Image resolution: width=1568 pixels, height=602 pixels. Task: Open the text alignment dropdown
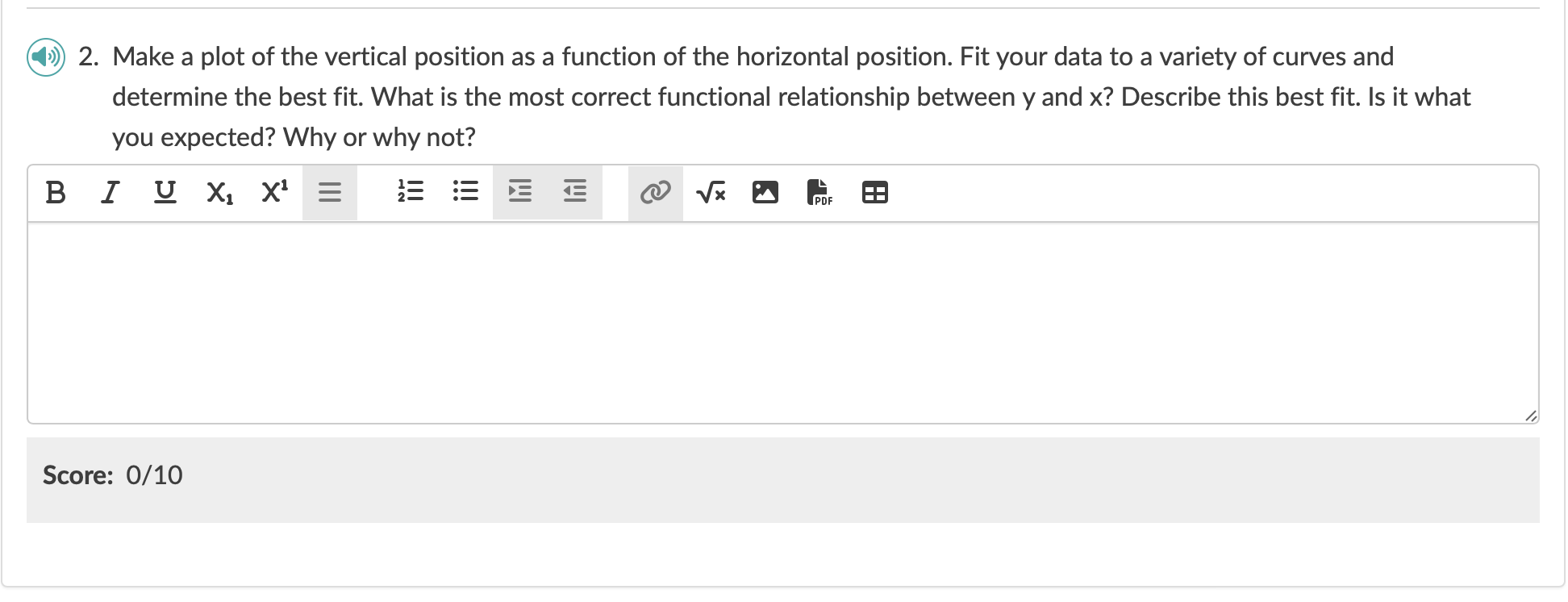[330, 192]
